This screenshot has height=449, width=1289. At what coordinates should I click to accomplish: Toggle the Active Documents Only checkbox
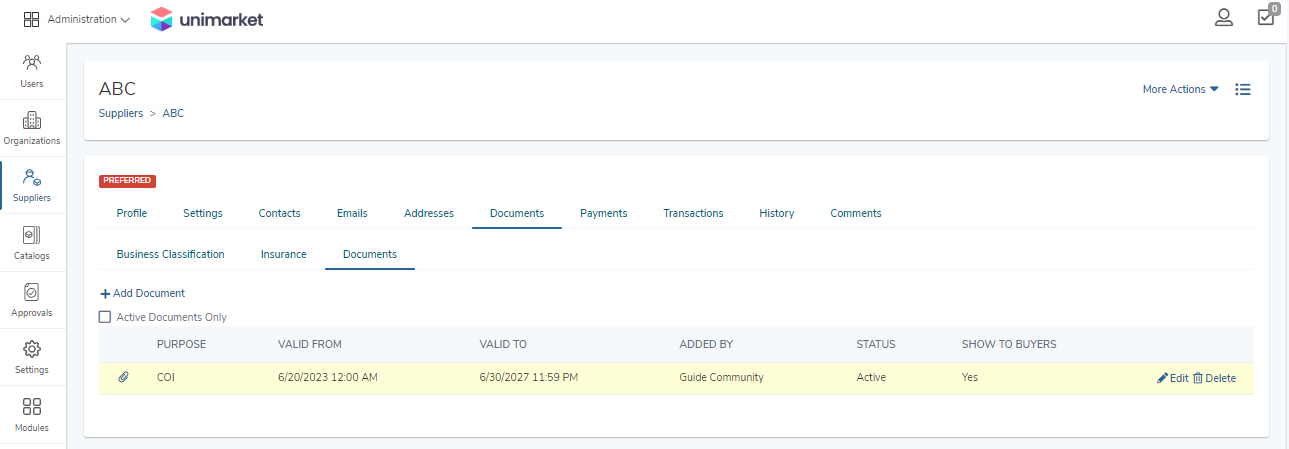click(x=105, y=317)
